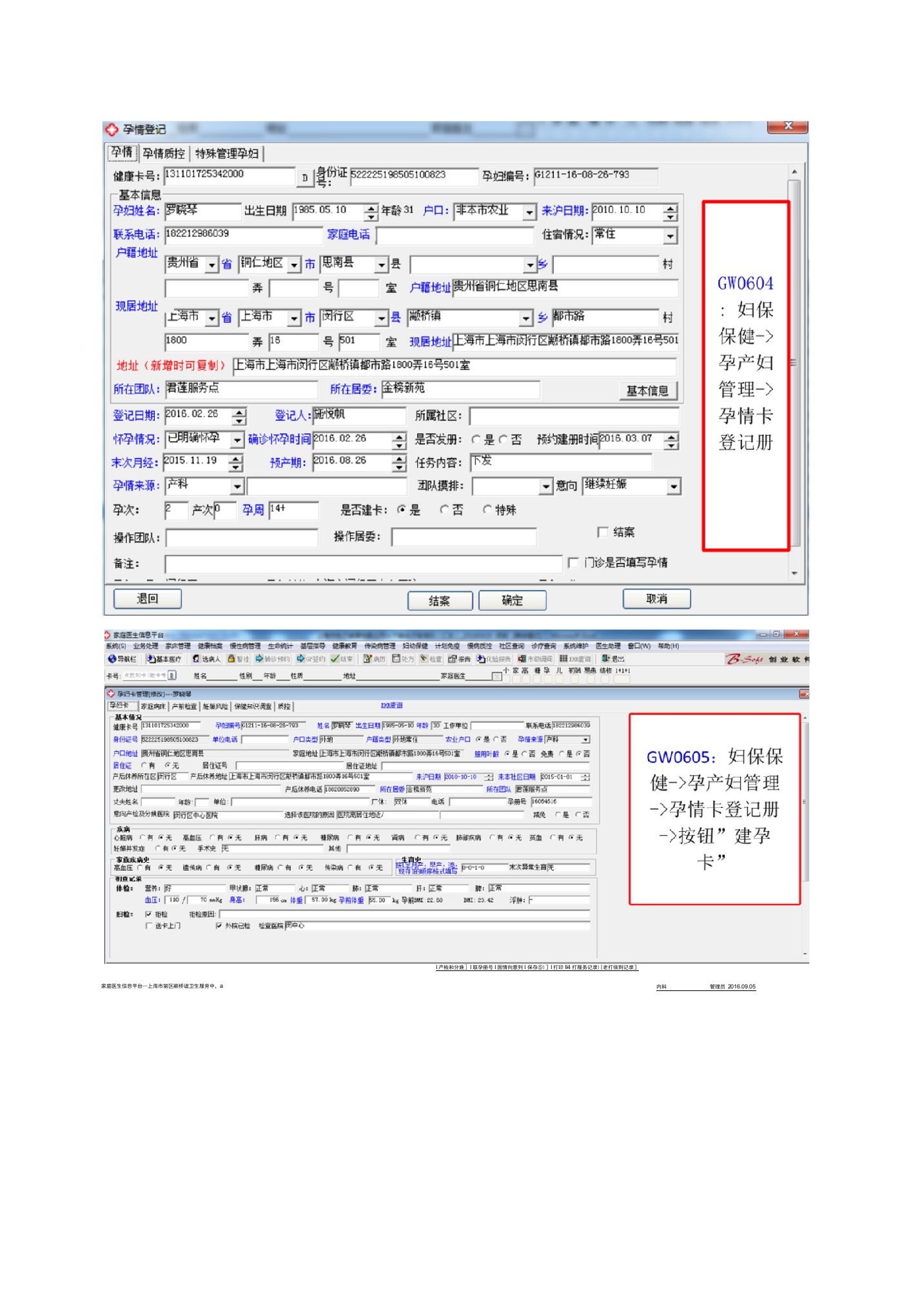
Task: Step the 末次月经 date spinner
Action: 236,463
